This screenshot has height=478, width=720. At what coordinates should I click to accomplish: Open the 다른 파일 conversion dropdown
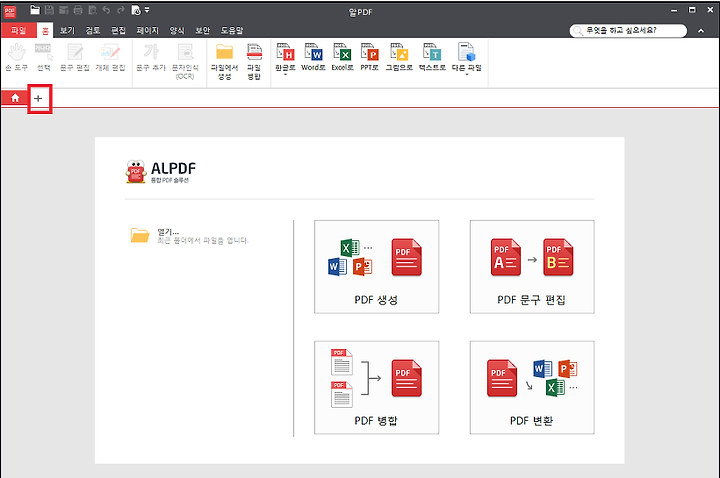[x=467, y=59]
